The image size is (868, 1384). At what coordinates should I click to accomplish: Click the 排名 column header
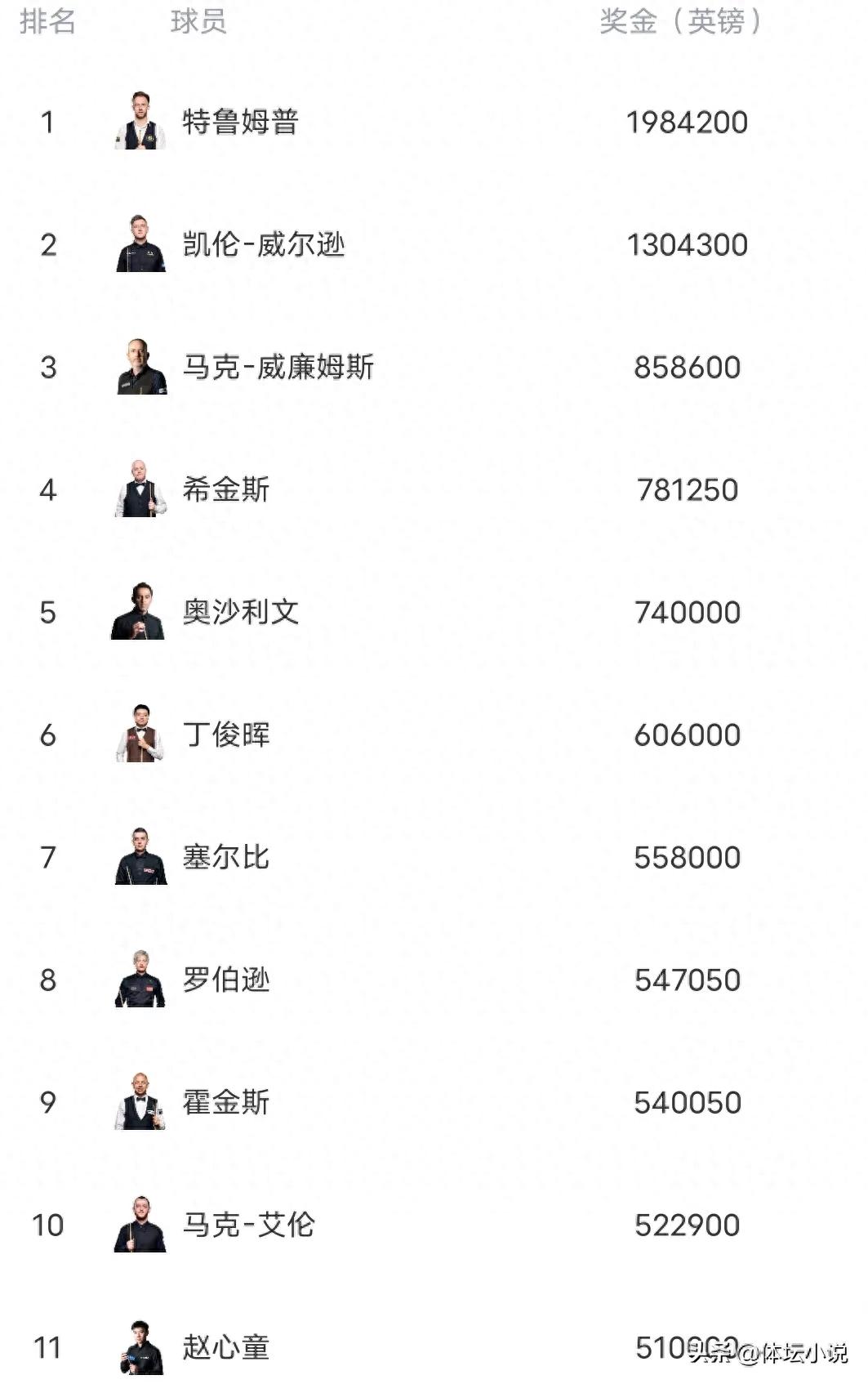(x=47, y=21)
